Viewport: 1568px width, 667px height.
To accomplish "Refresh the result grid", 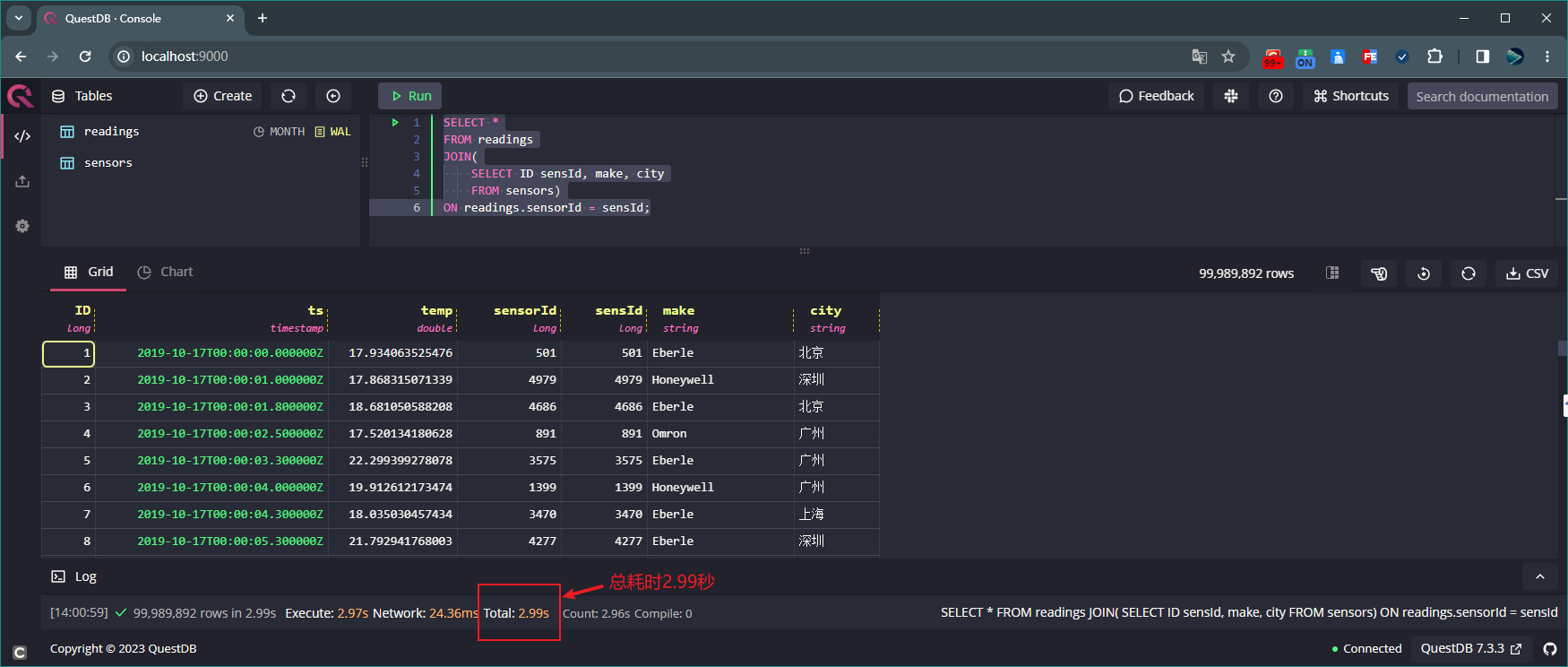I will tap(1469, 273).
